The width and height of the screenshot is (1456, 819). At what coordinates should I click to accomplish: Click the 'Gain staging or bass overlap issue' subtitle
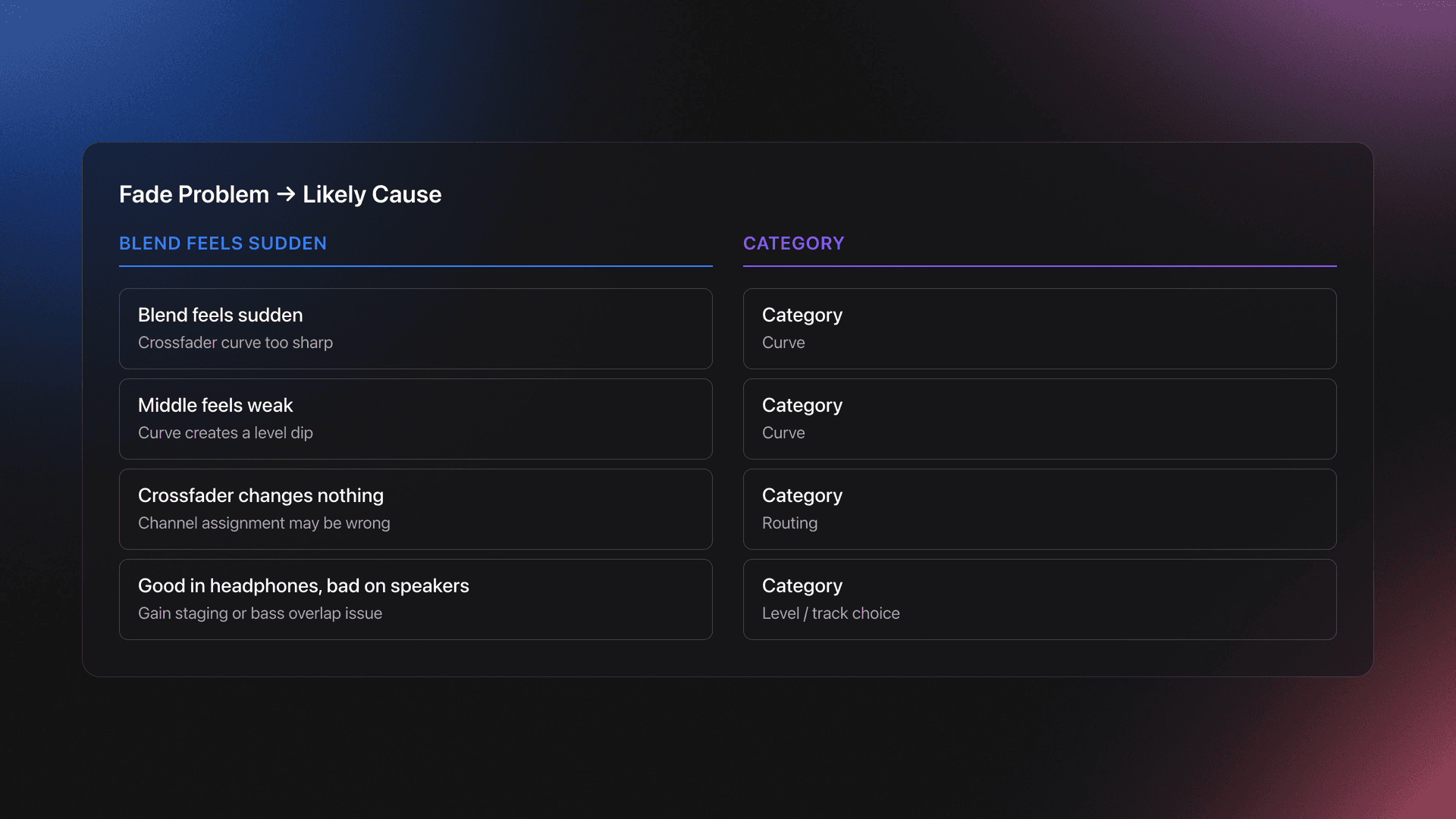tap(260, 613)
